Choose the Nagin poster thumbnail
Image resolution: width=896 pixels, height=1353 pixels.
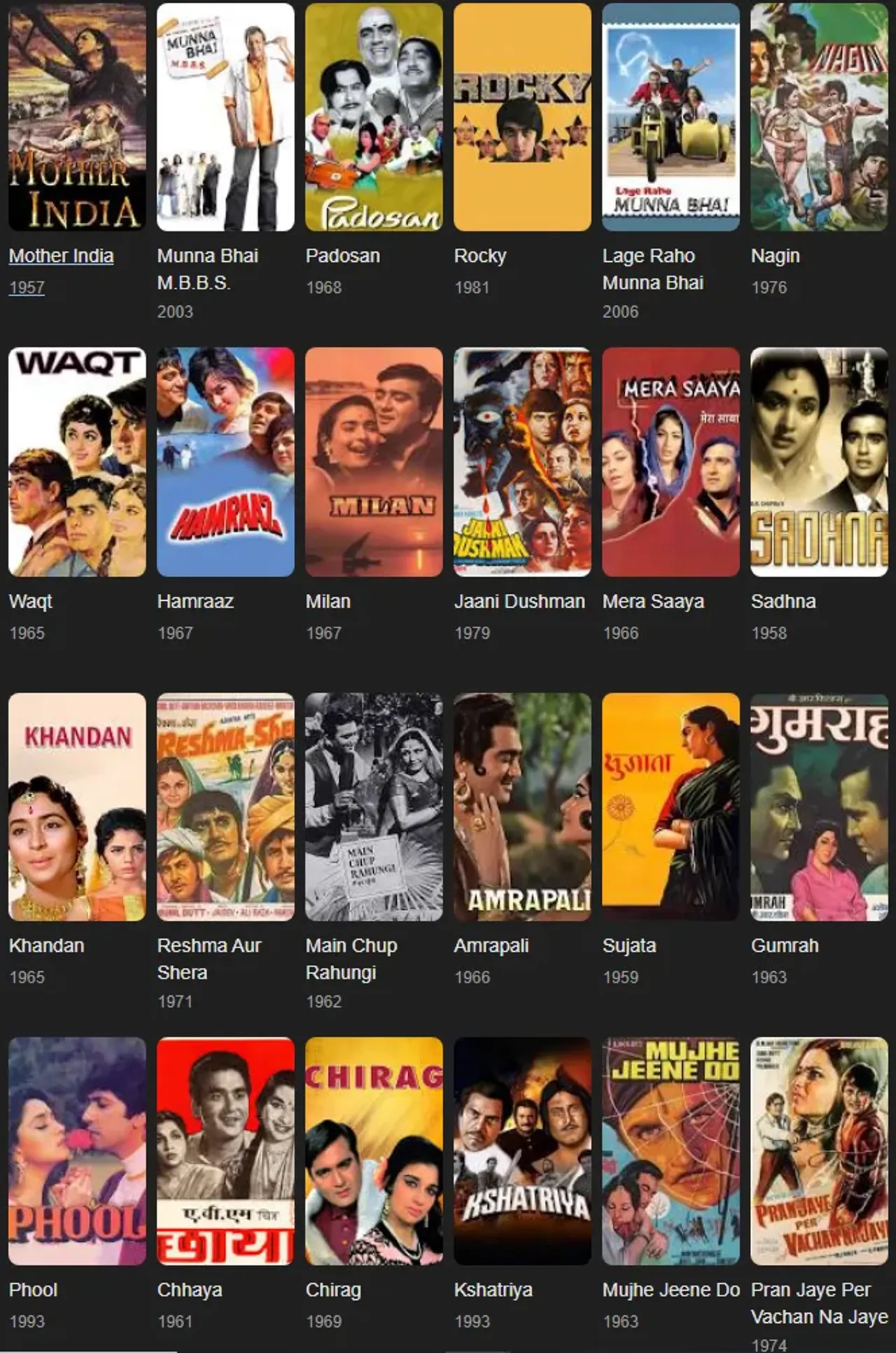pos(819,117)
